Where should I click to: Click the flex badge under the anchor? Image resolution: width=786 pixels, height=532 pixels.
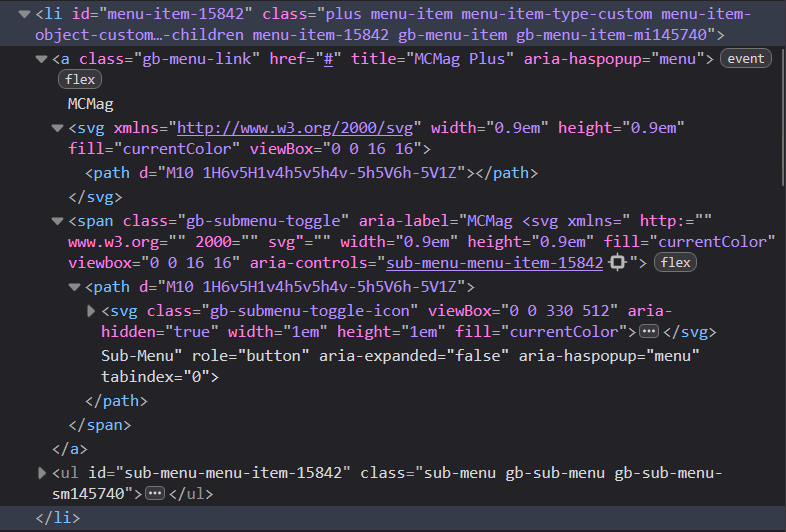pos(80,79)
